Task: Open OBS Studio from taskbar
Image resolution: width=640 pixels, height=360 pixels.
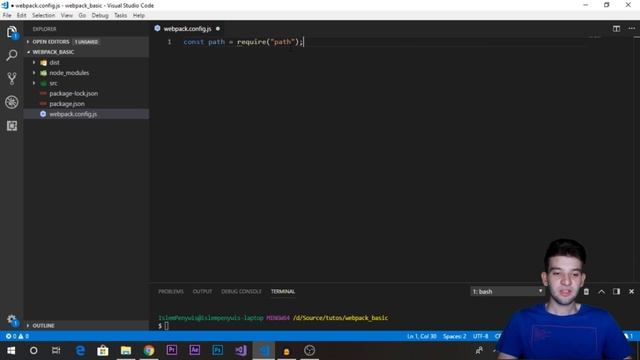Action: [x=309, y=351]
